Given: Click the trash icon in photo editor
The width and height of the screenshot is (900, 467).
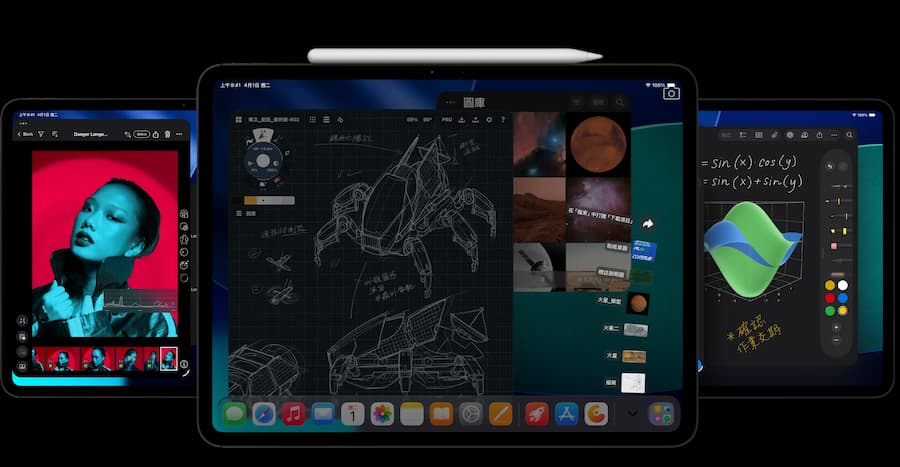Looking at the screenshot, I should point(168,134).
